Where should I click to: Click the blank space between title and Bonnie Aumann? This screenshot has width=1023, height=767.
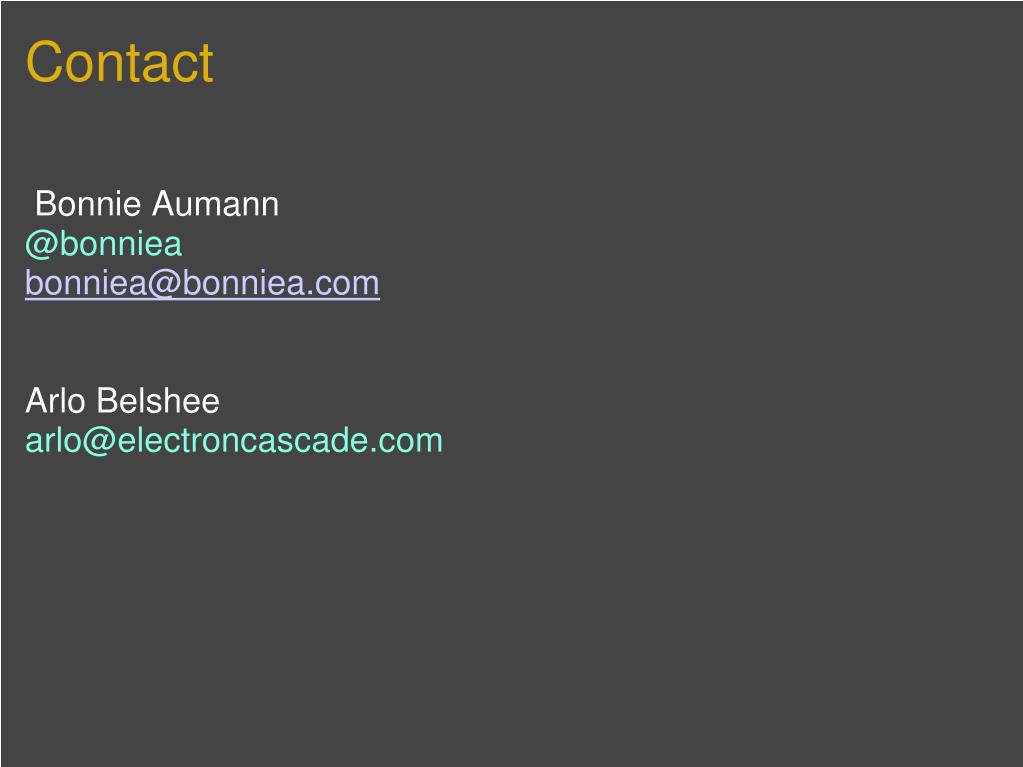coord(300,135)
